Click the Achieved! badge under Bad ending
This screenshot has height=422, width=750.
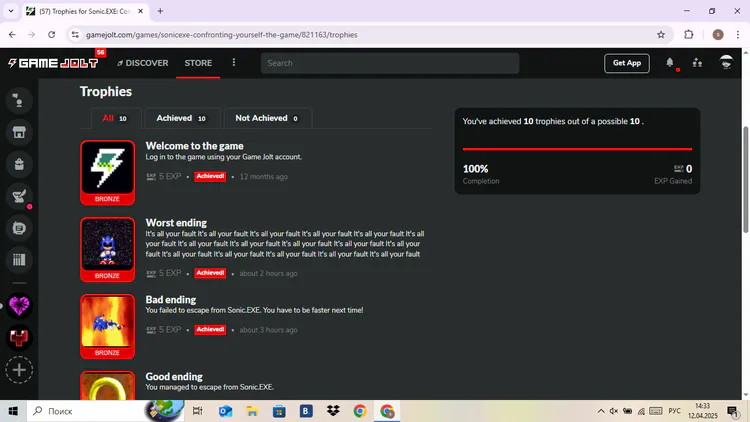pyautogui.click(x=210, y=330)
